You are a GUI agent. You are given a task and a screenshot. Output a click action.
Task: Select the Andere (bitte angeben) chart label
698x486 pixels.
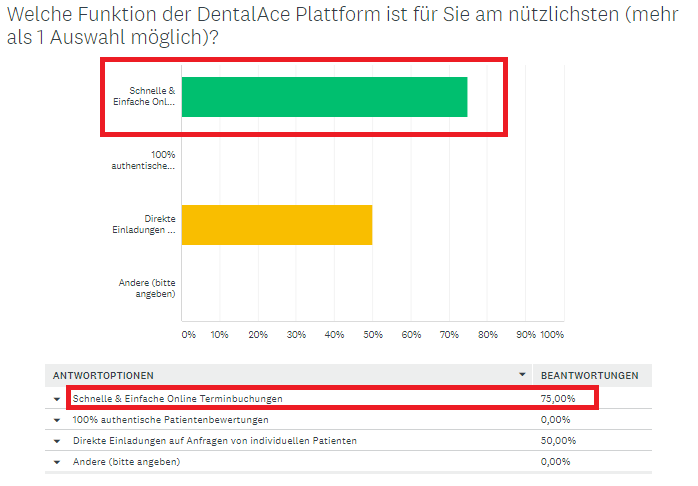(x=147, y=288)
